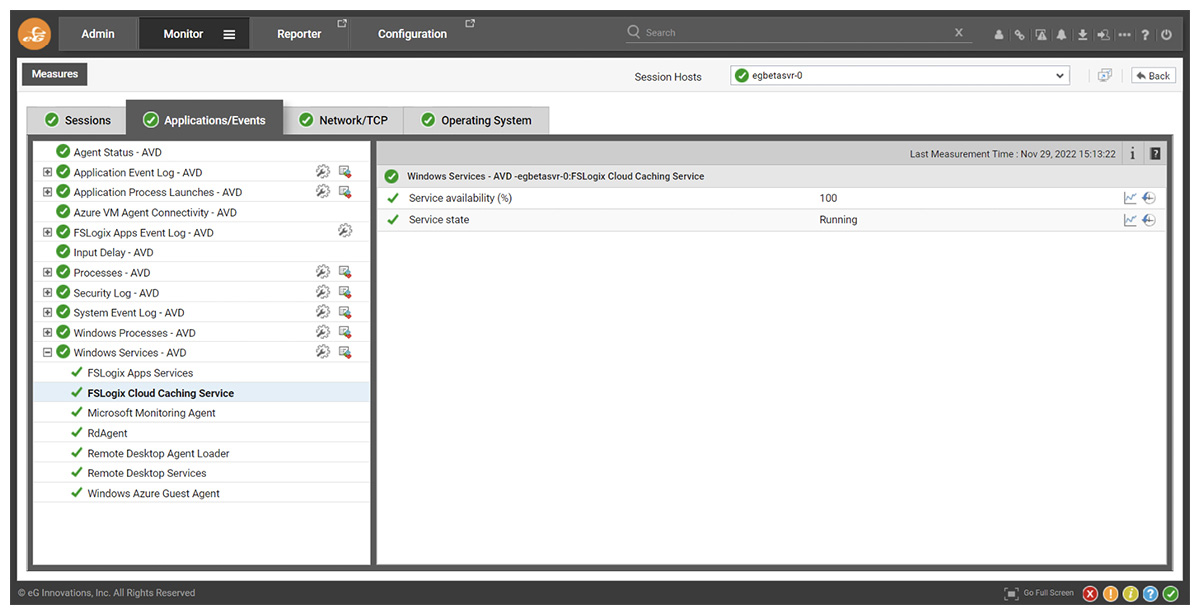This screenshot has height=615, width=1200.
Task: Select Azure VM Agent Connectivity - AVD
Action: pos(155,212)
